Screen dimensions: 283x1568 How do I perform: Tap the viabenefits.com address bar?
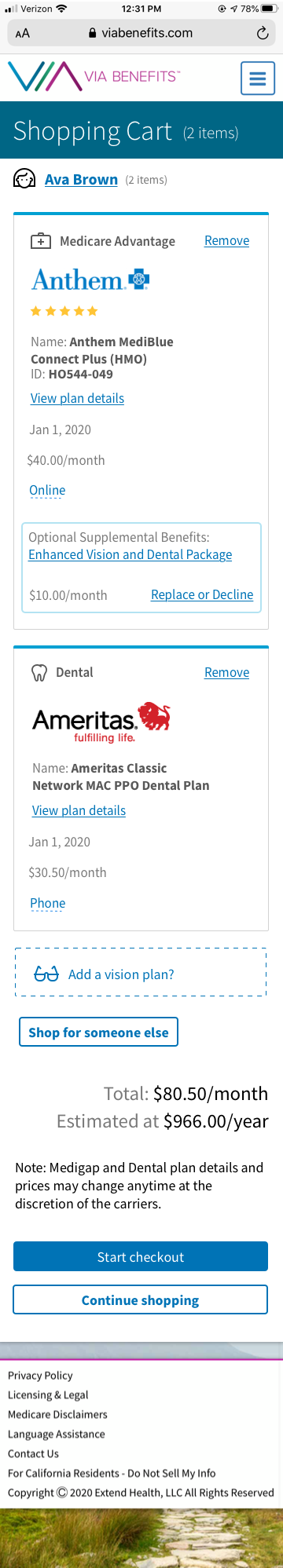tap(141, 33)
